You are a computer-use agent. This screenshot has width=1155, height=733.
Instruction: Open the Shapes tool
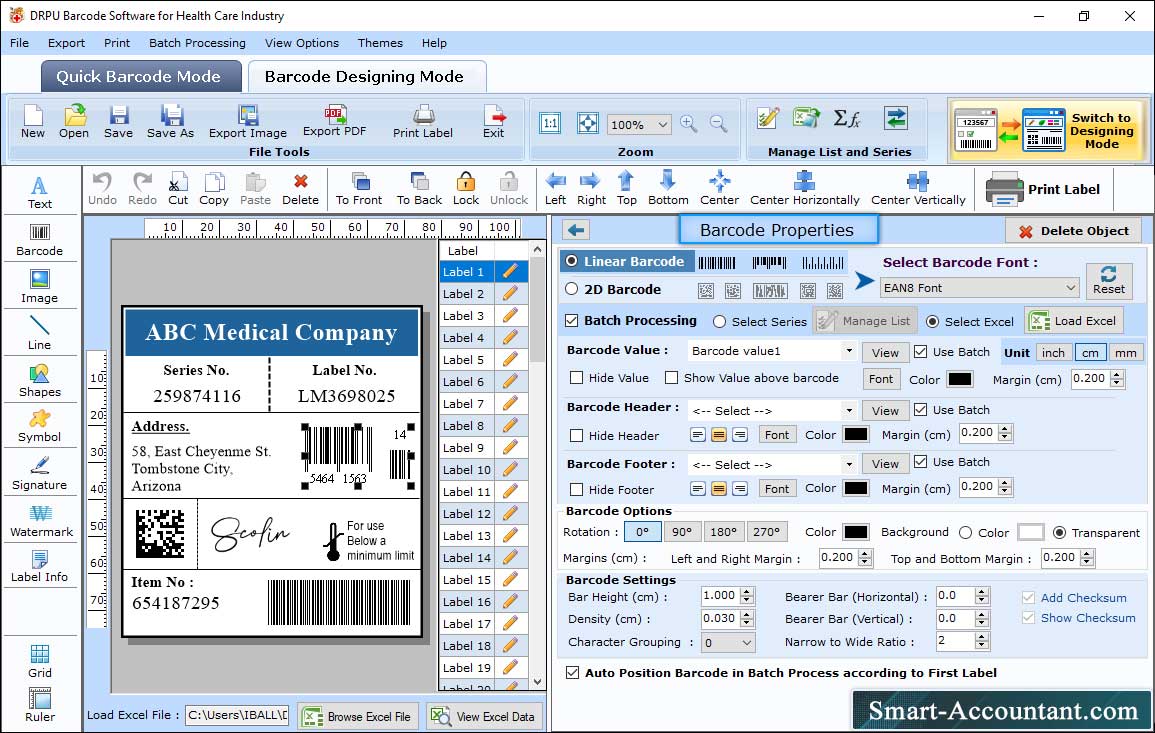tap(40, 381)
